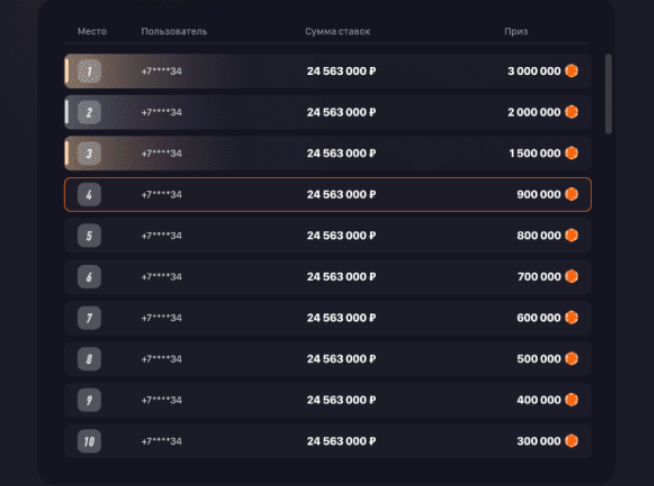The image size is (654, 486).
Task: Click the user +7****34 in rank 5 row
Action: (161, 236)
